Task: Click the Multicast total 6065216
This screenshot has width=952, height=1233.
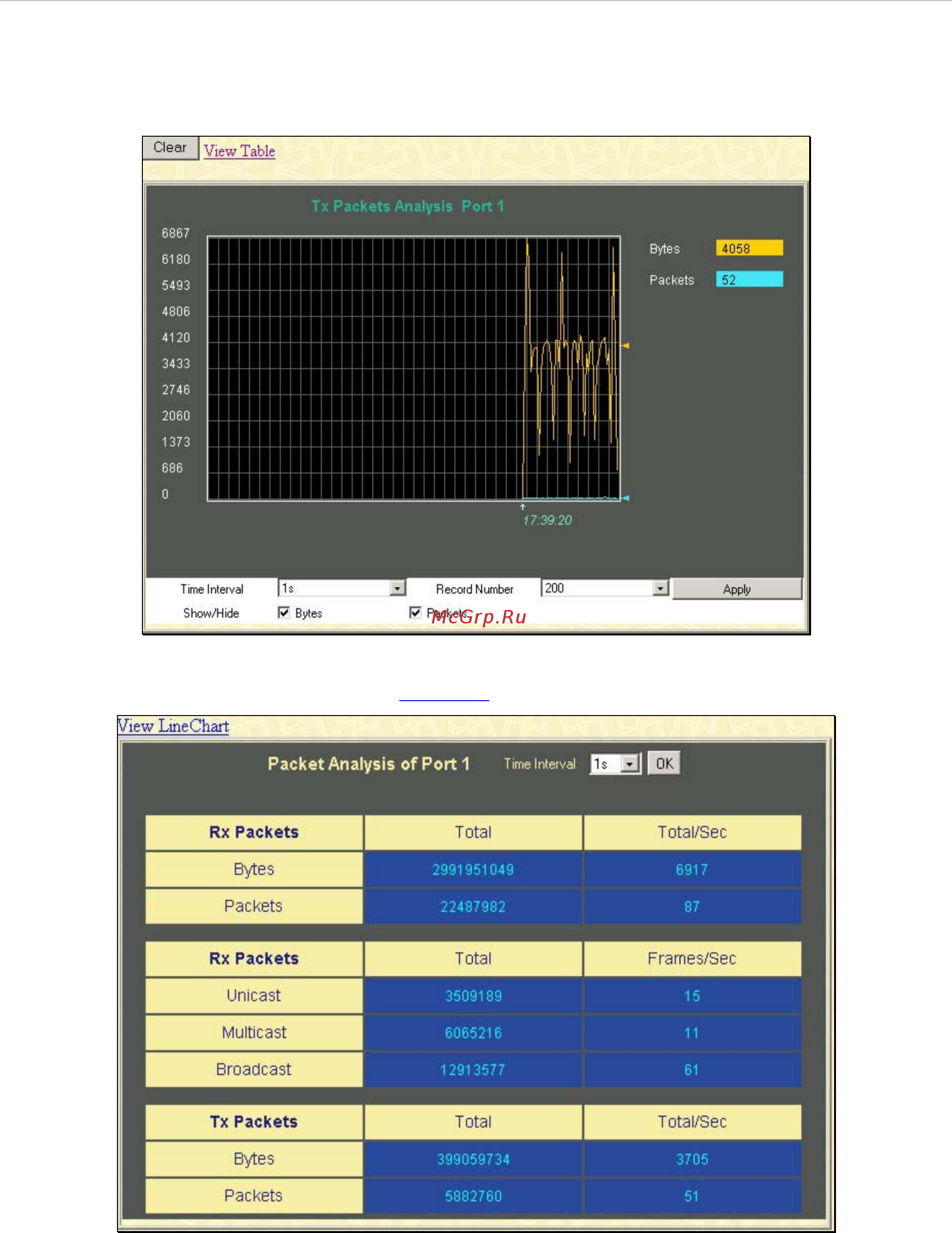Action: (473, 1033)
